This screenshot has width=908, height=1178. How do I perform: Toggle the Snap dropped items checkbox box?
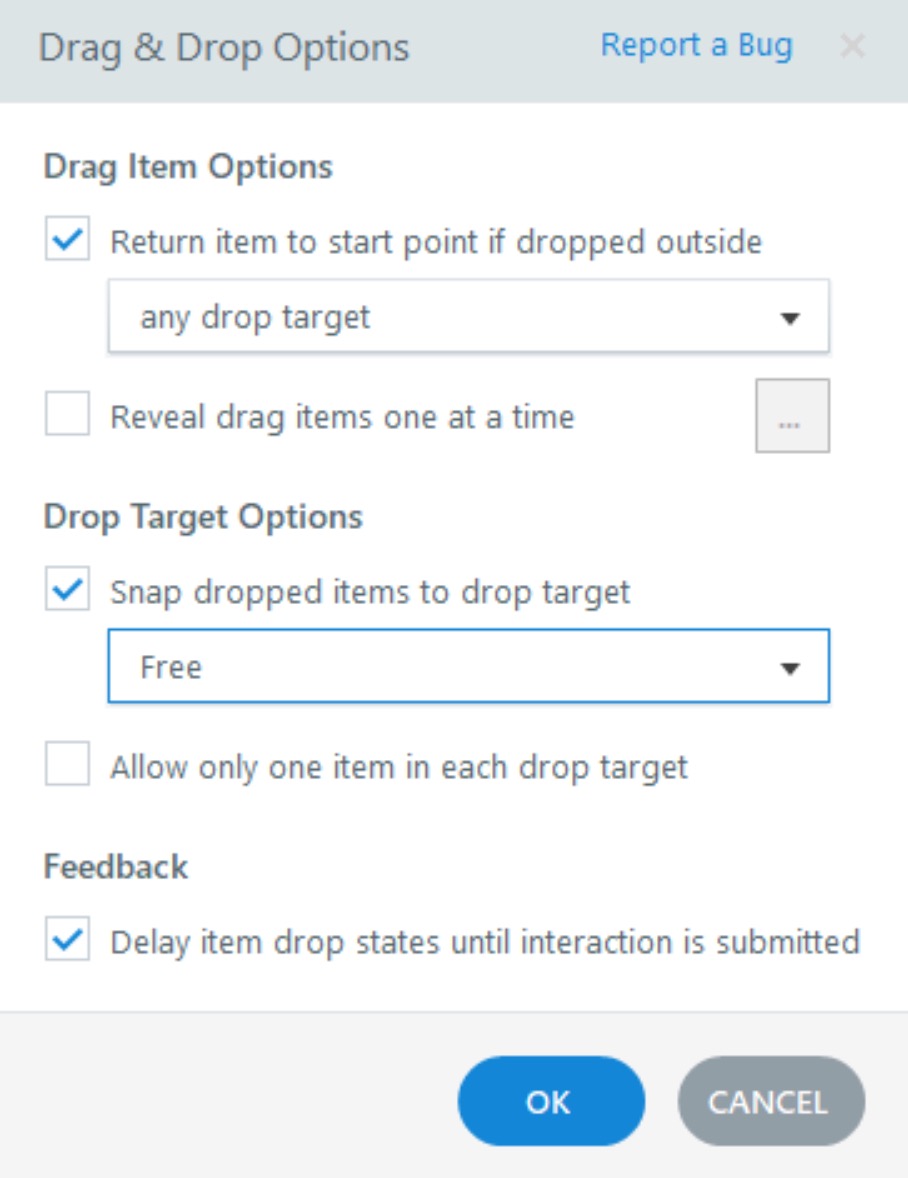(x=68, y=591)
